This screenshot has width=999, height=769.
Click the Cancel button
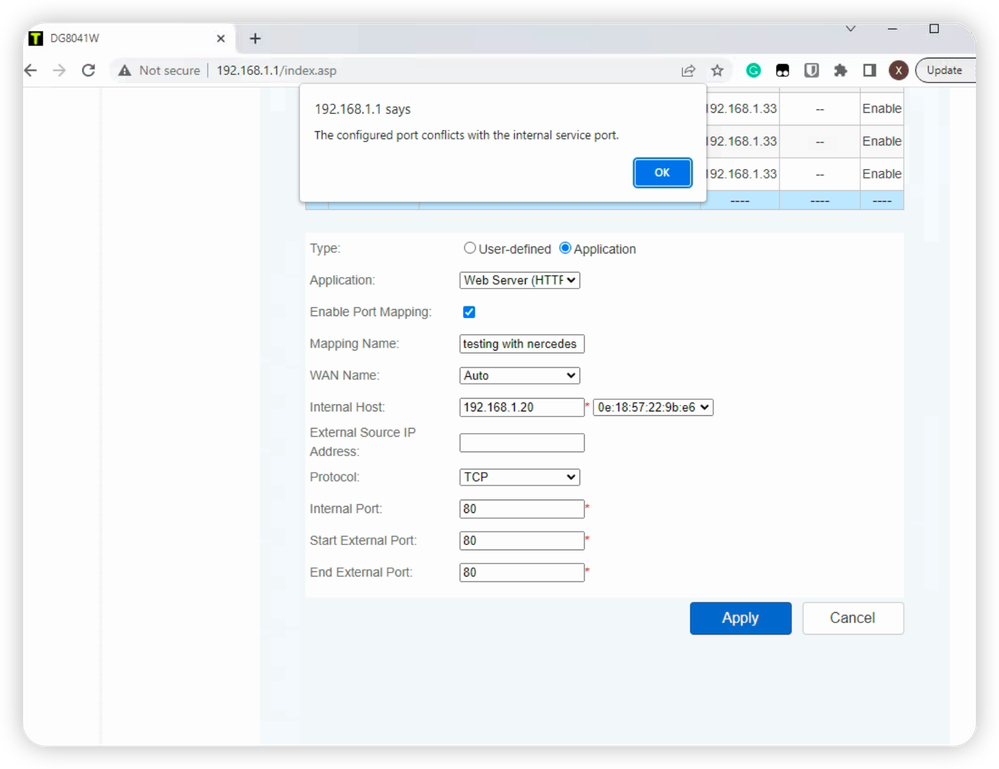pyautogui.click(x=852, y=618)
